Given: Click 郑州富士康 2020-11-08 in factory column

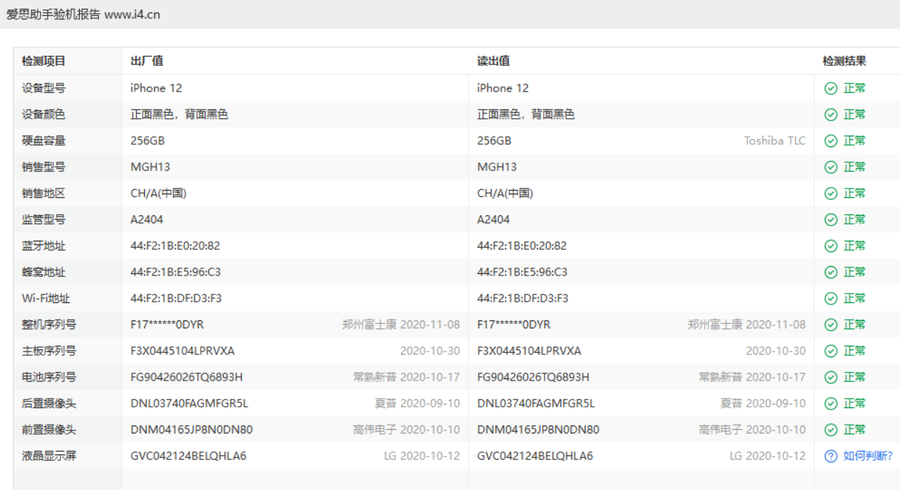Looking at the screenshot, I should point(401,325).
